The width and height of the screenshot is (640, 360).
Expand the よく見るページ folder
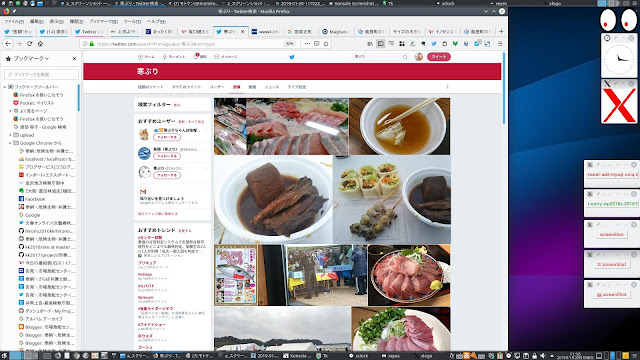[10, 111]
